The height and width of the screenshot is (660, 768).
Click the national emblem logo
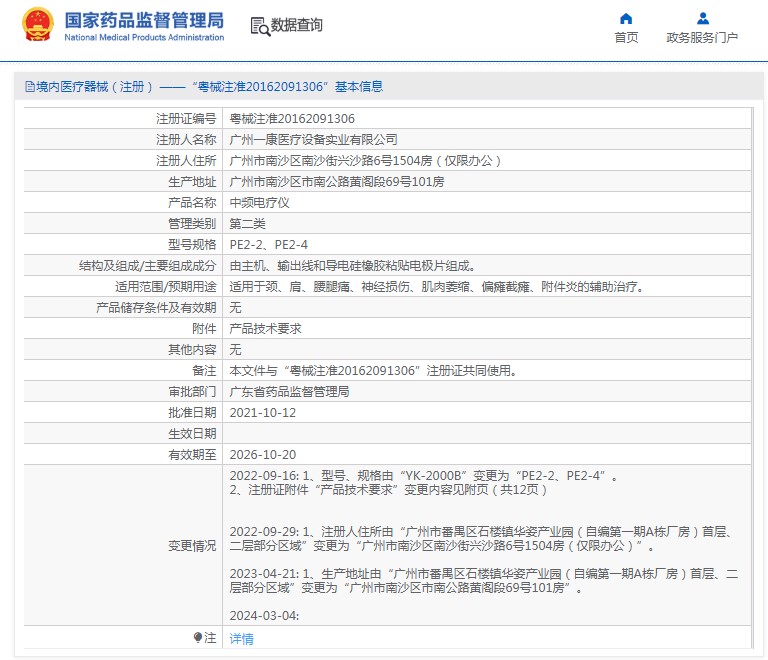pos(38,25)
